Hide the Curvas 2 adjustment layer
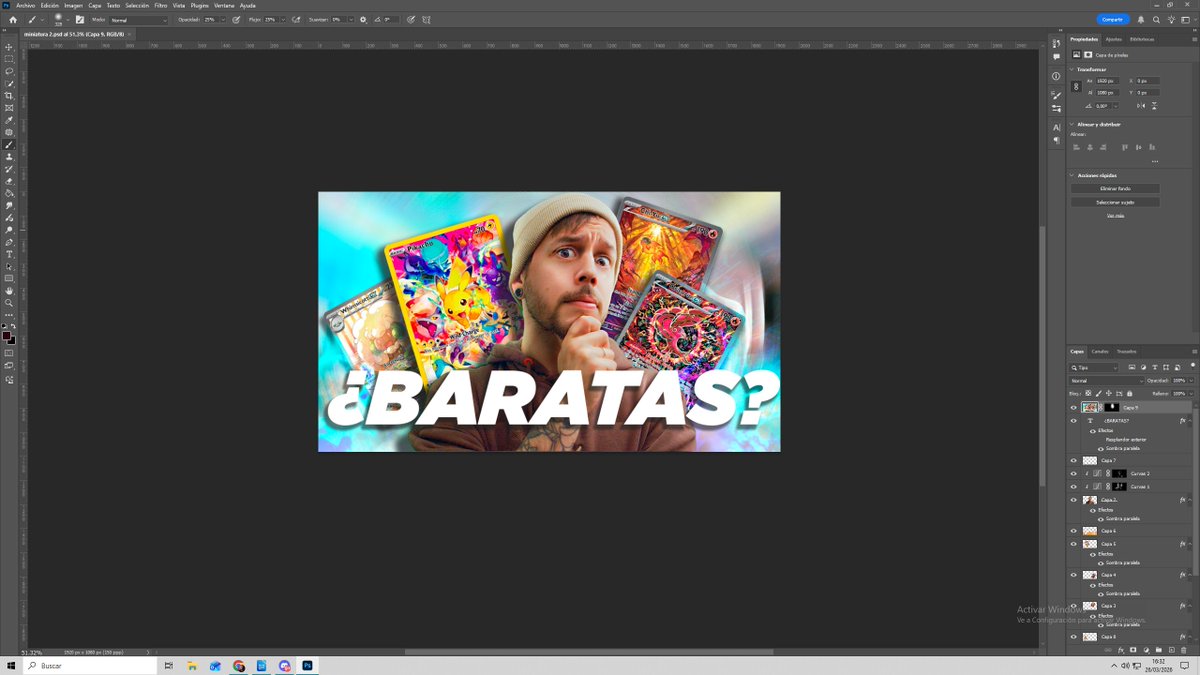Screen dimensions: 1200x675 (1073, 474)
